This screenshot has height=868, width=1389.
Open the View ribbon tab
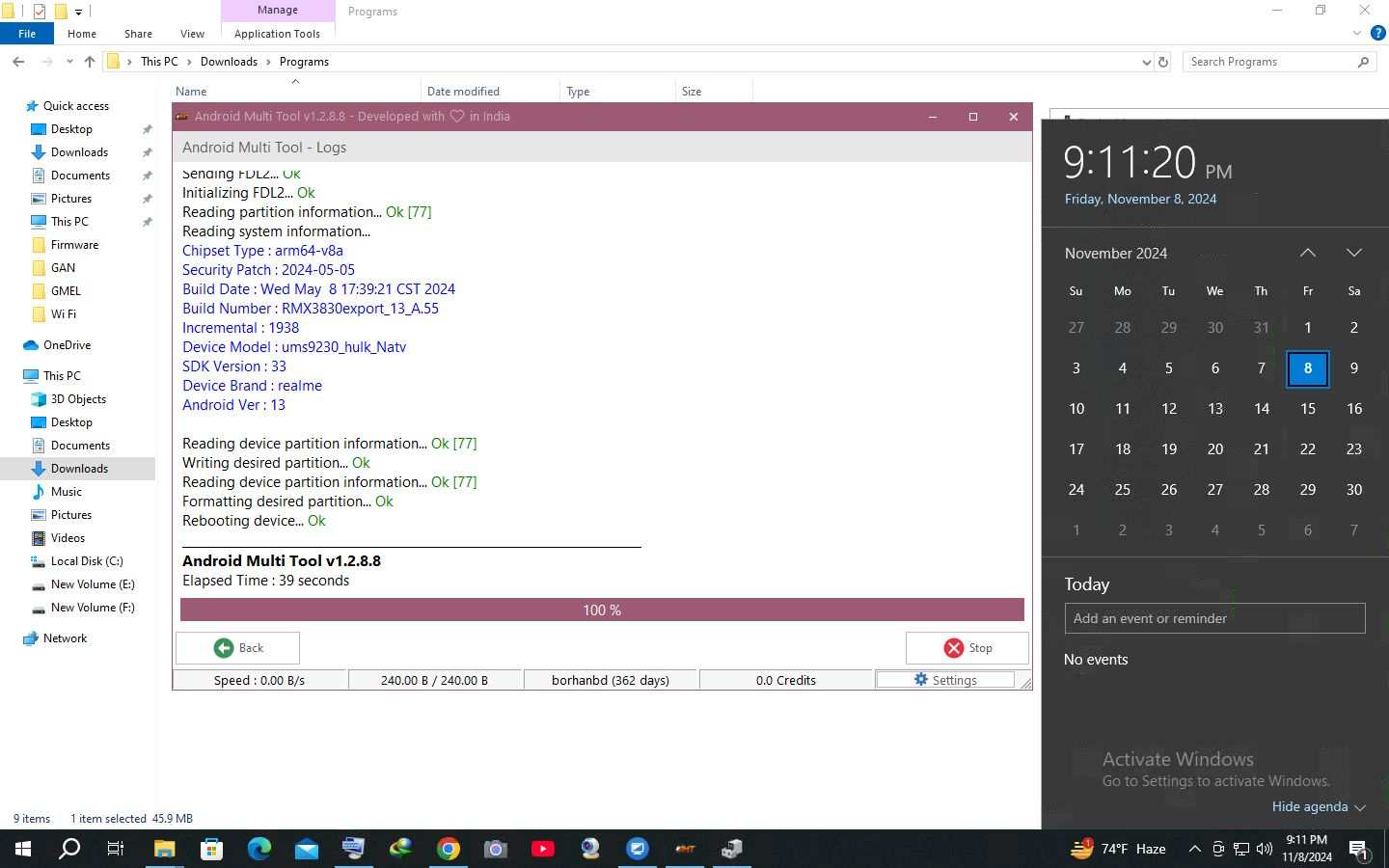coord(192,34)
